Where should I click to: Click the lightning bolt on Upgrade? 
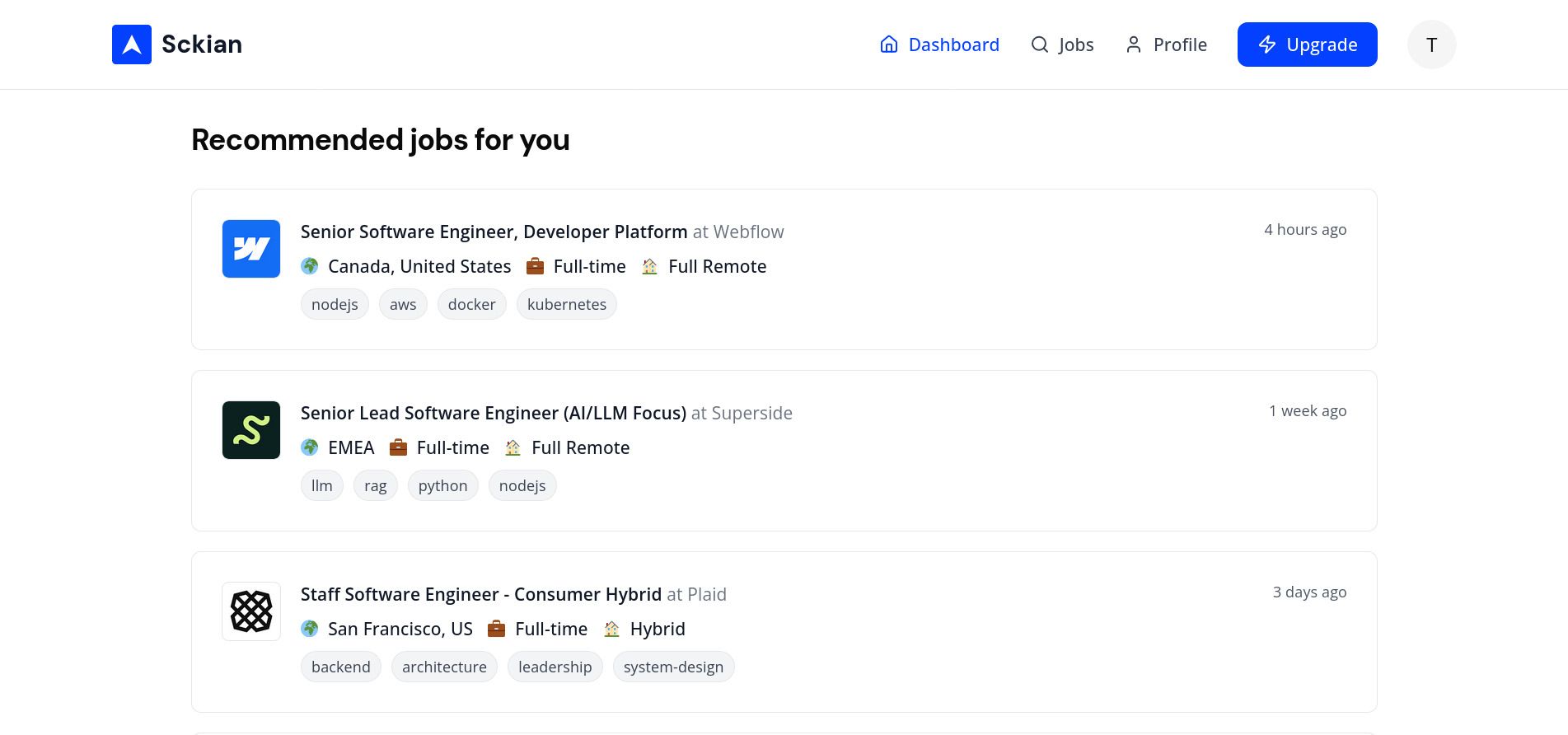click(x=1267, y=44)
